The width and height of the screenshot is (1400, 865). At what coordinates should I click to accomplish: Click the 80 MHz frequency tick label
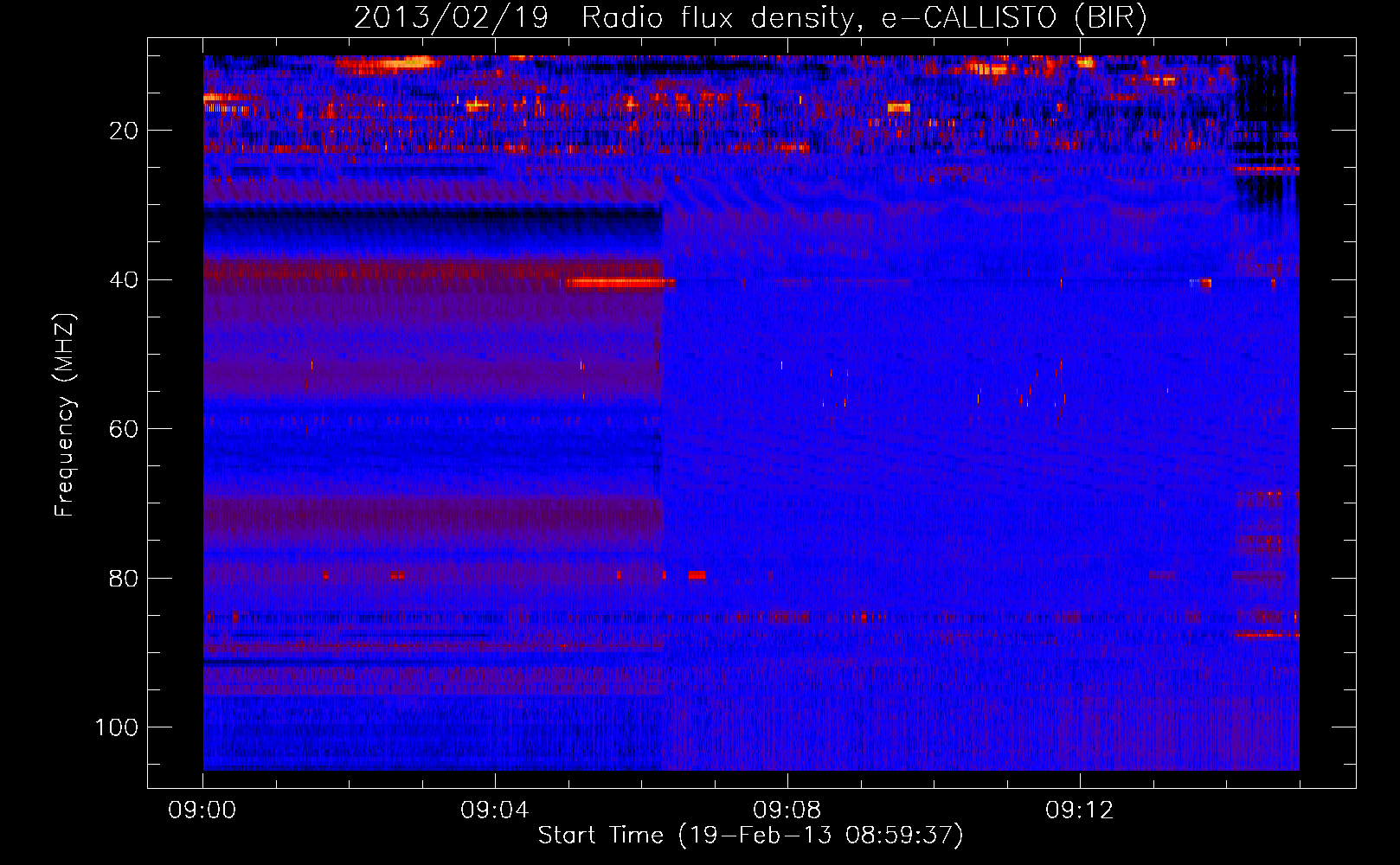[124, 578]
